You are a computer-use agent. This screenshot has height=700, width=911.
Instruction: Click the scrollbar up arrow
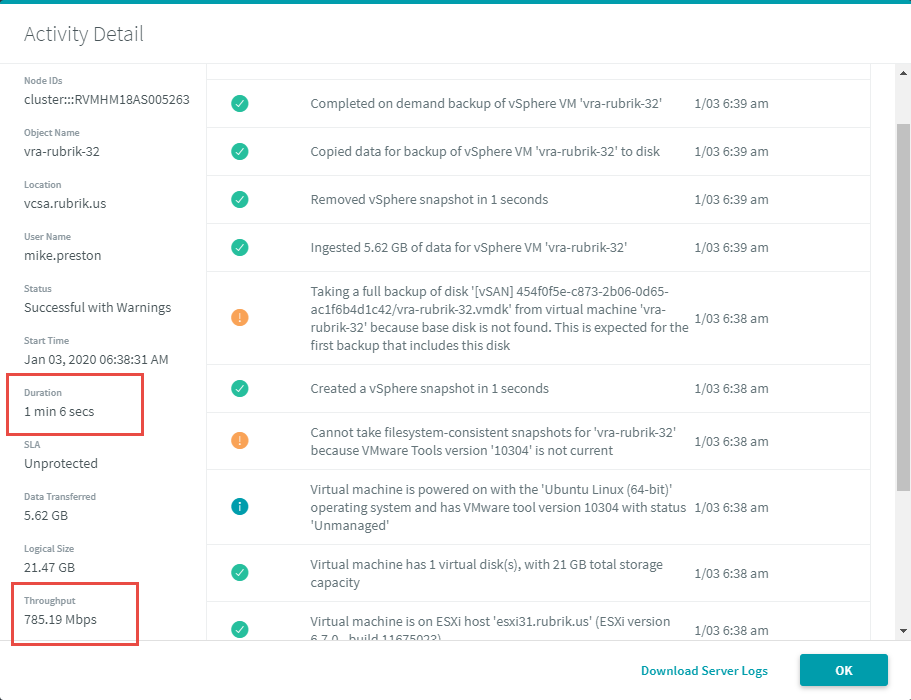[x=903, y=73]
